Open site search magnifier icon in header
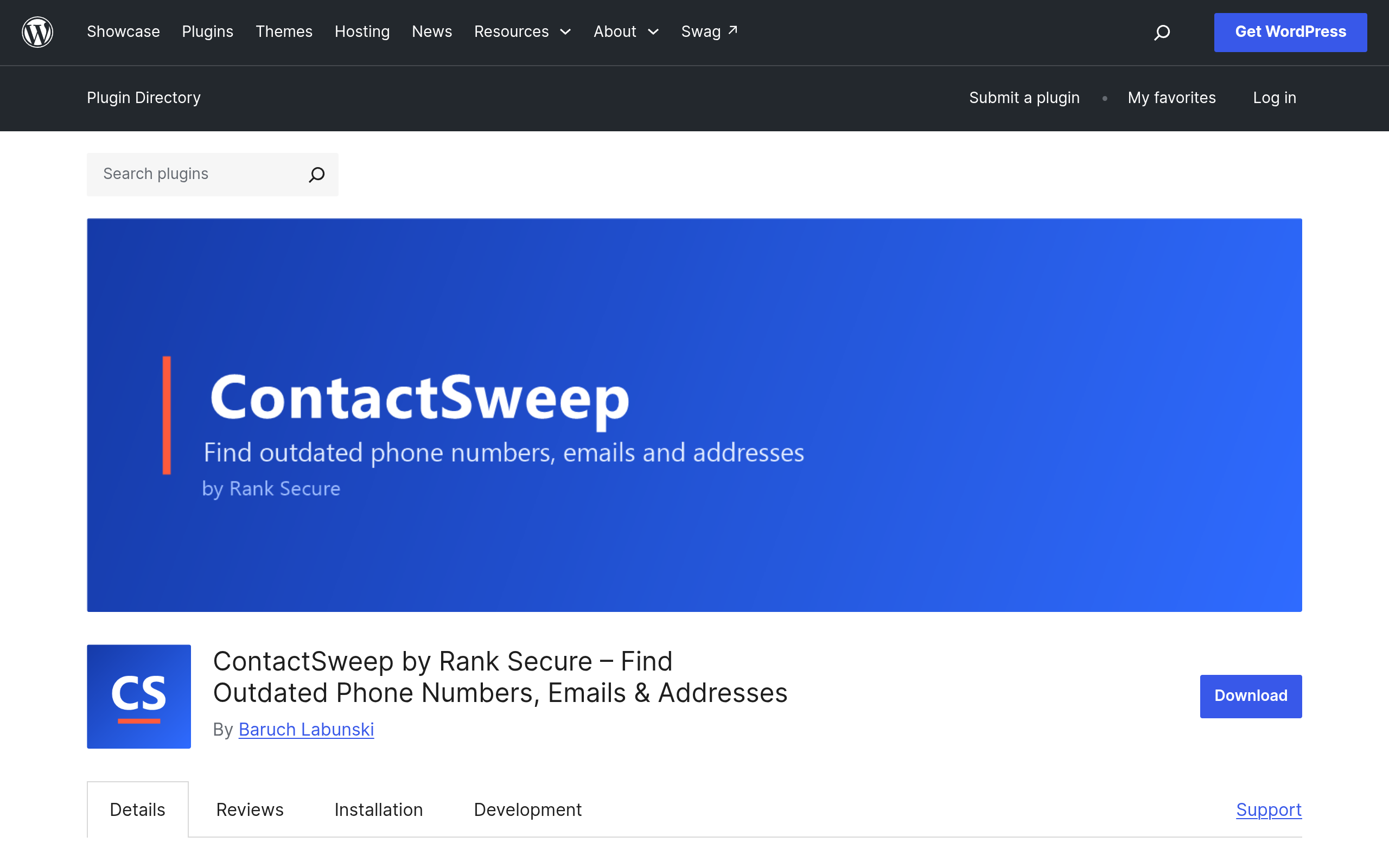Screen dimensions: 1389x868 click(1162, 32)
